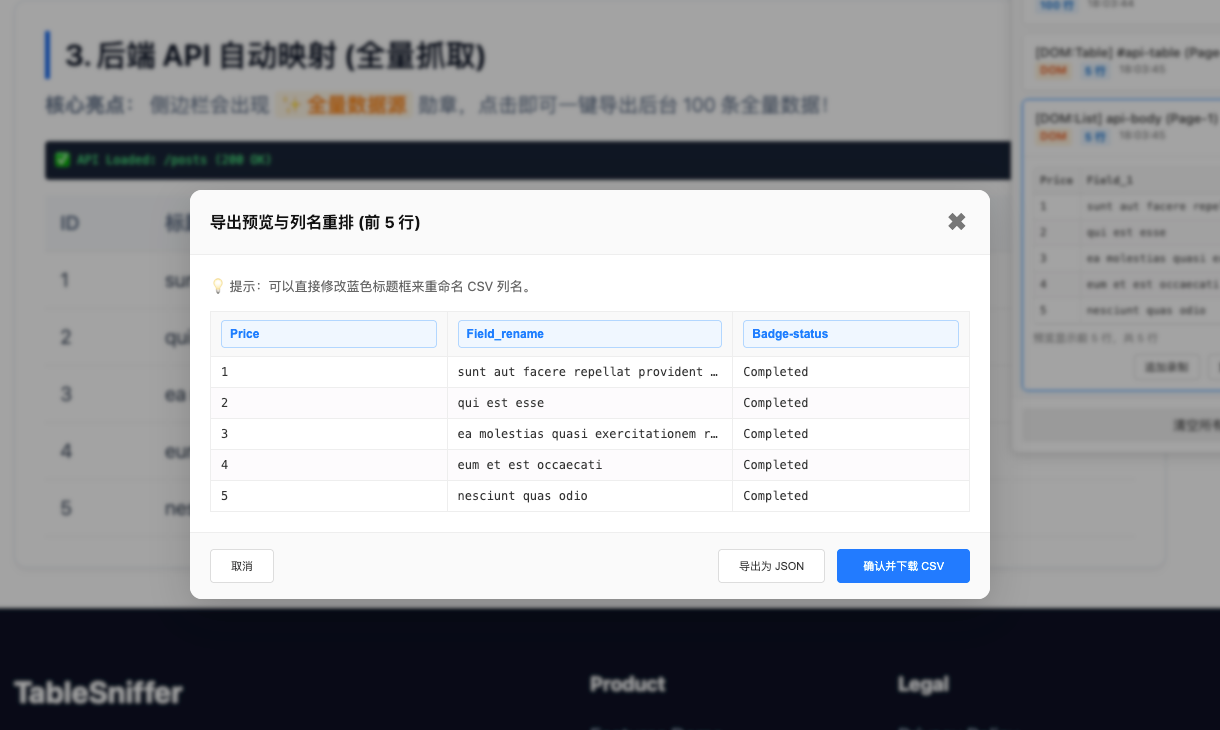Close the export preview modal
The width and height of the screenshot is (1220, 730).
coord(956,222)
